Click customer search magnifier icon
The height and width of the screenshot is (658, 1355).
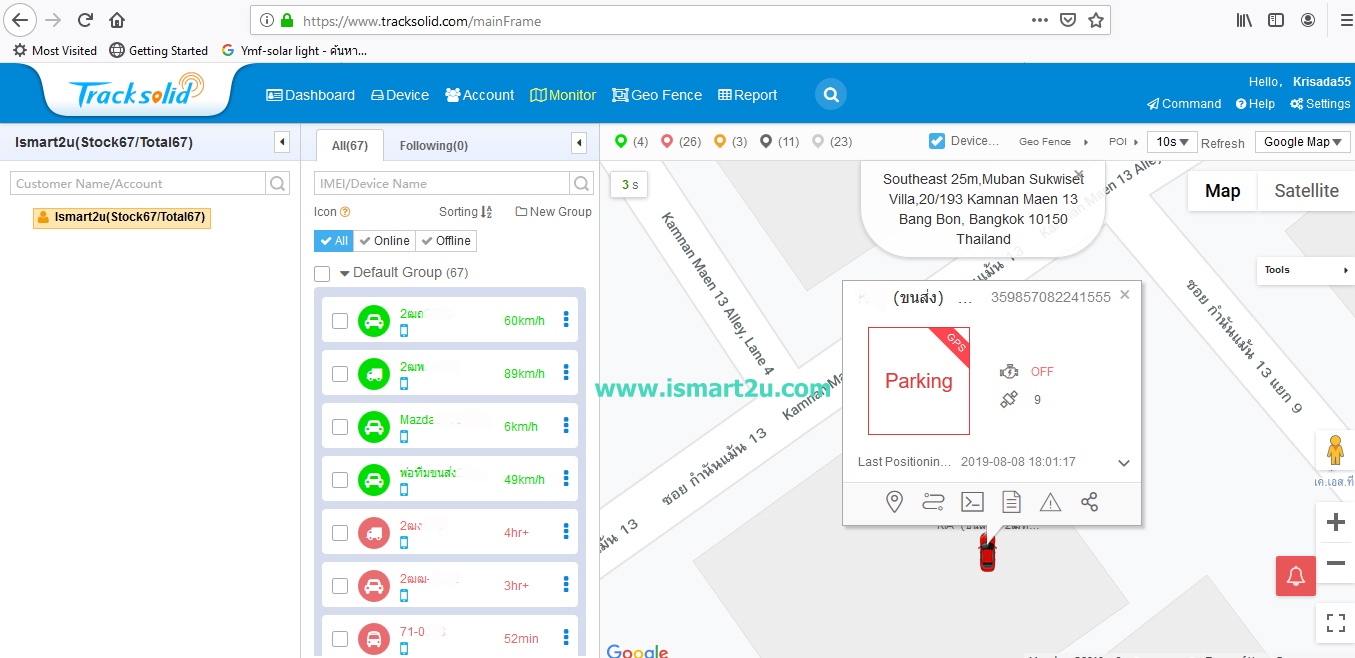click(277, 183)
